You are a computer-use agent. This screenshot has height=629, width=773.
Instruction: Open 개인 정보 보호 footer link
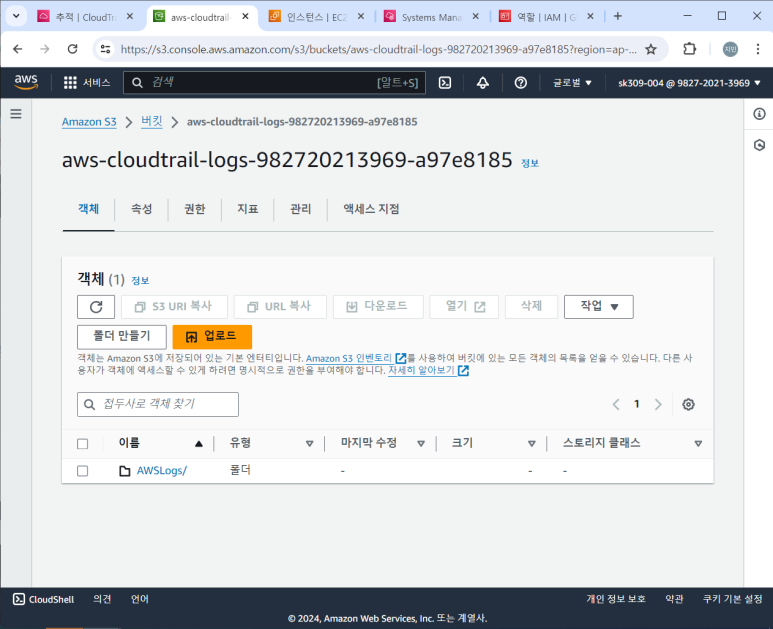[616, 599]
